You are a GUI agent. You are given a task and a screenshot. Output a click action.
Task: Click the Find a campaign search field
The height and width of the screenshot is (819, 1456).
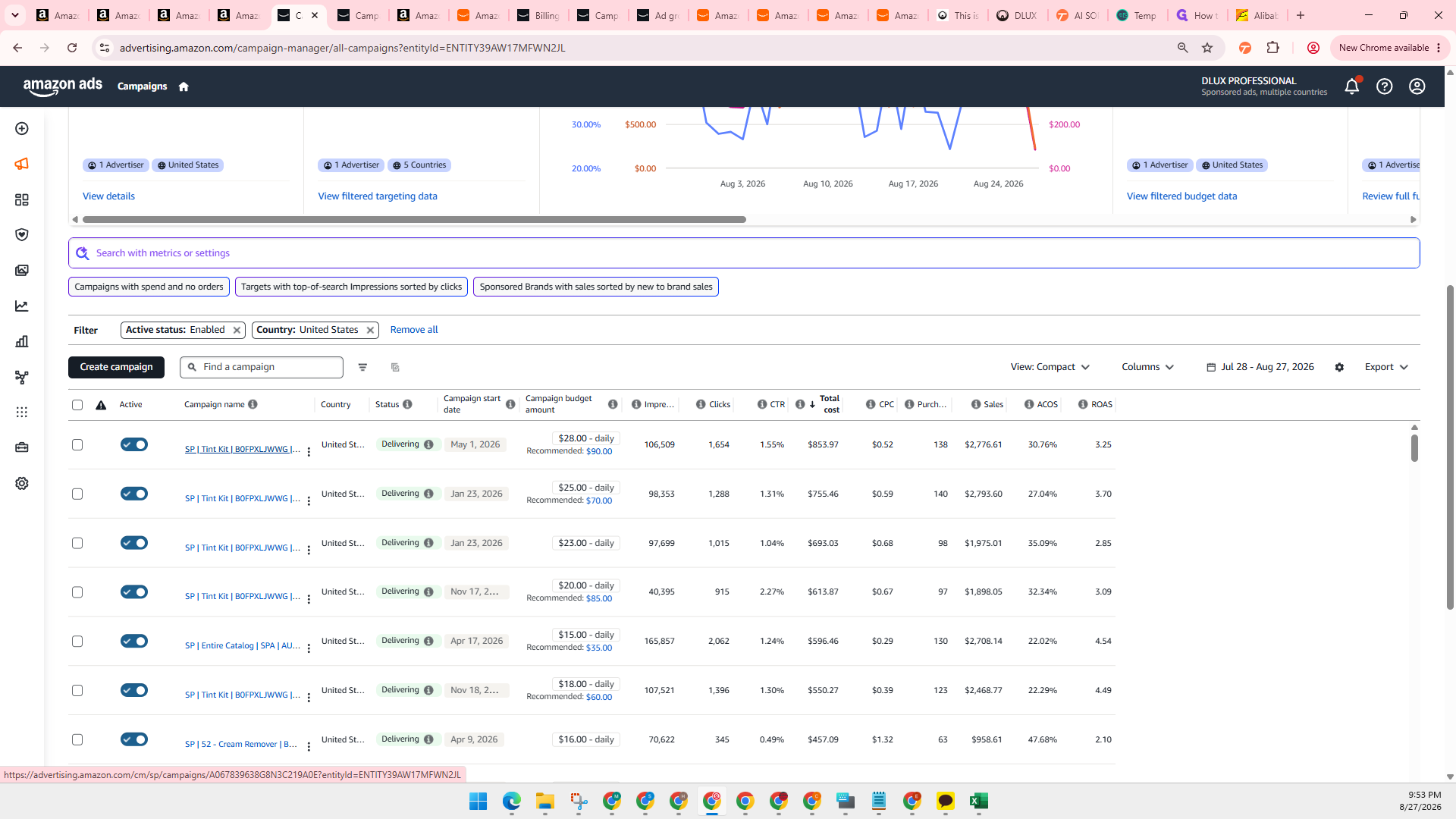262,367
